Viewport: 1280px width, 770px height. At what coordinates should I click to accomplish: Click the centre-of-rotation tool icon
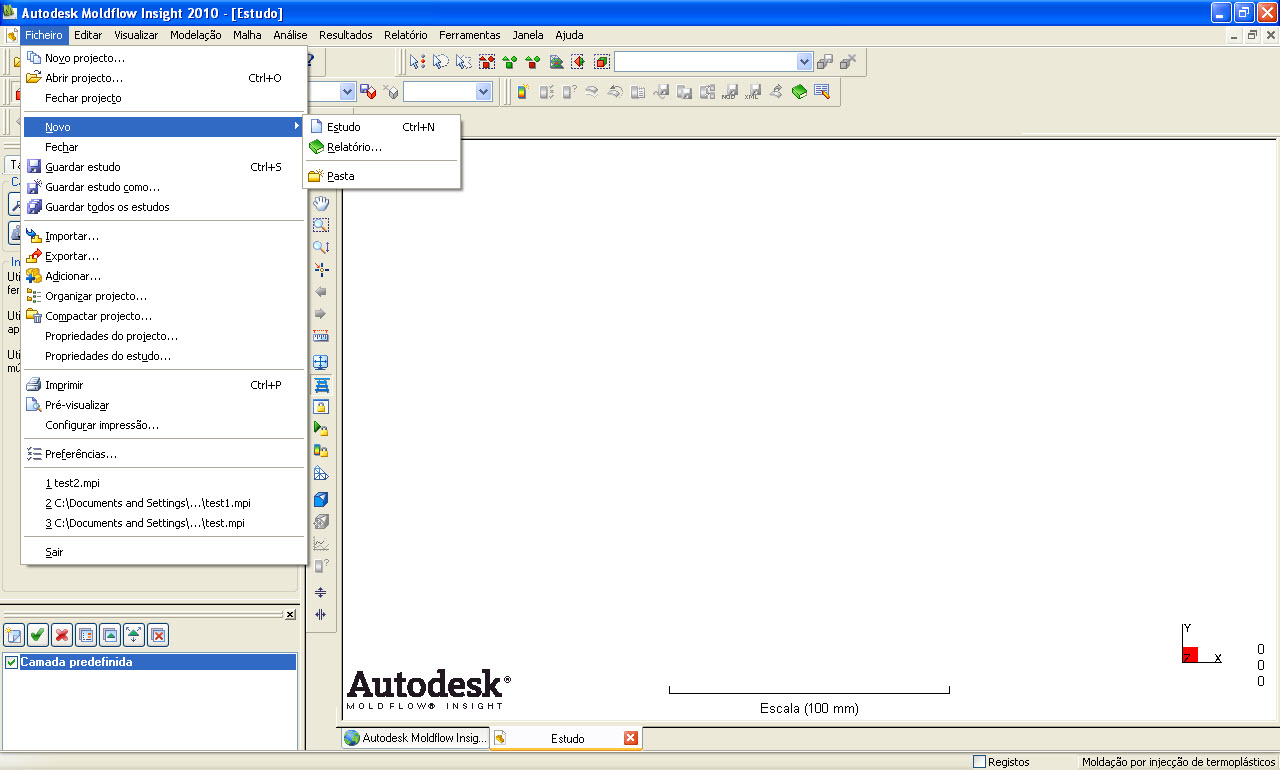pos(321,269)
